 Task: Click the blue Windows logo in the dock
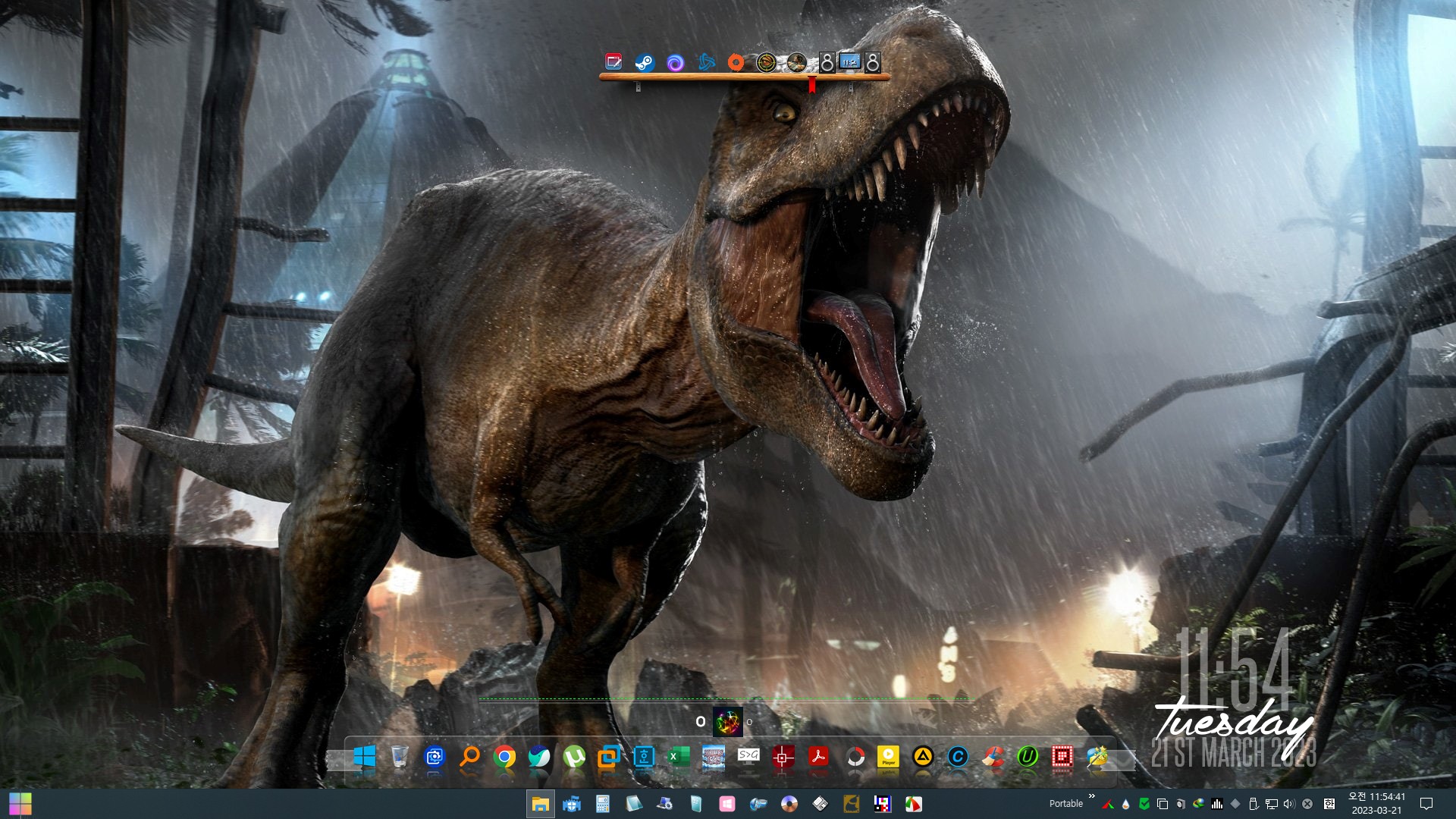365,756
